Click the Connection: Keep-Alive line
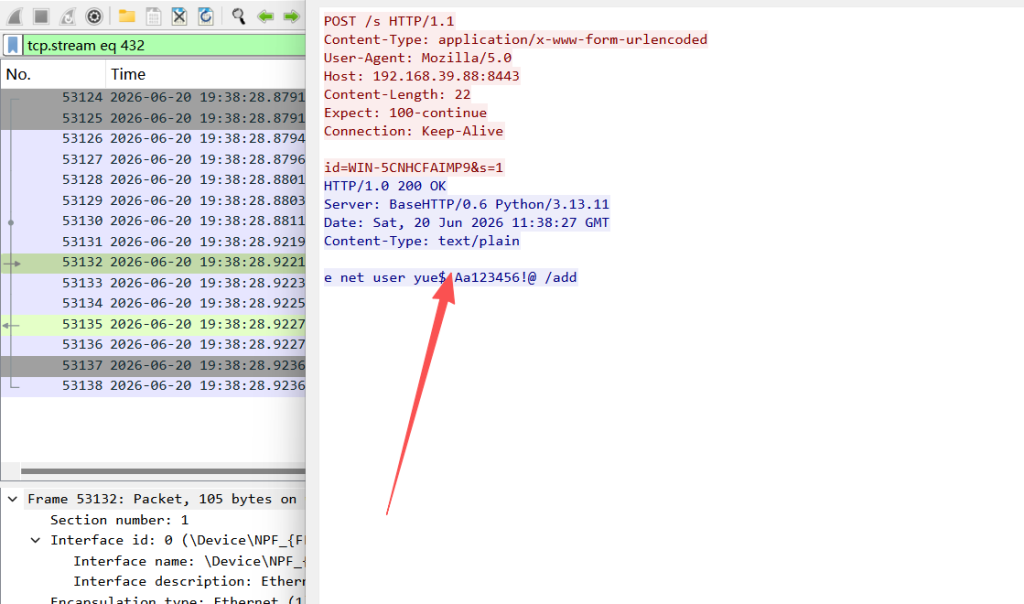The height and width of the screenshot is (604, 1024). tap(413, 131)
